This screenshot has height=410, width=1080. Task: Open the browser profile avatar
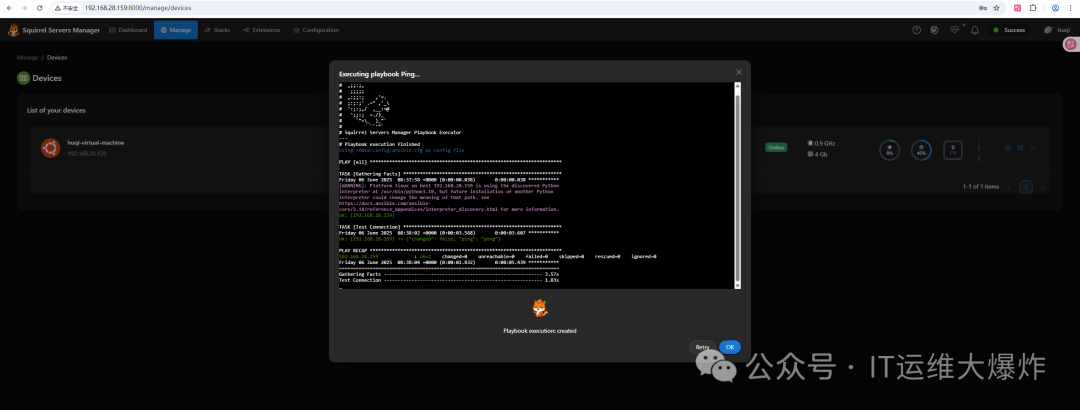(x=1055, y=8)
